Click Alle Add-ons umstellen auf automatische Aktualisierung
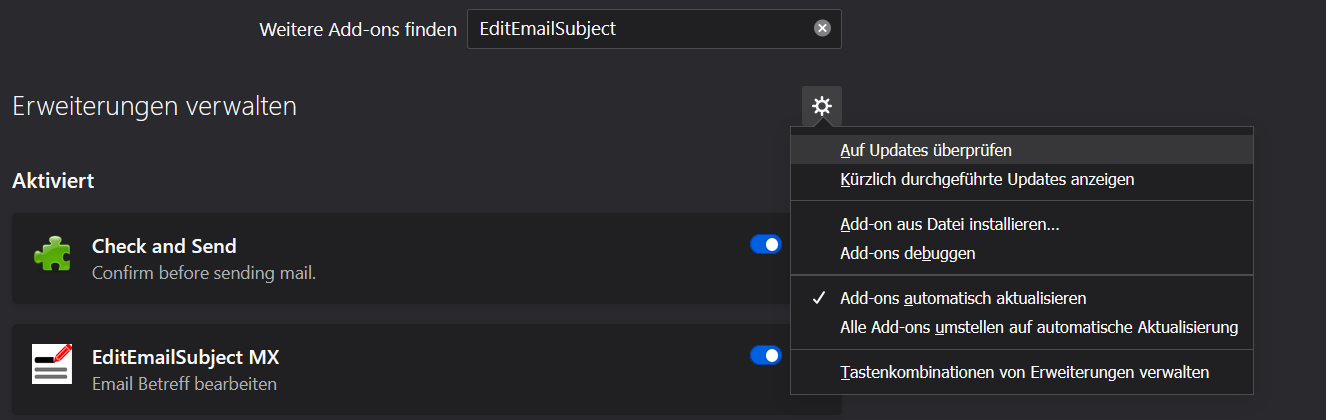Viewport: 1326px width, 420px height. 1038,327
